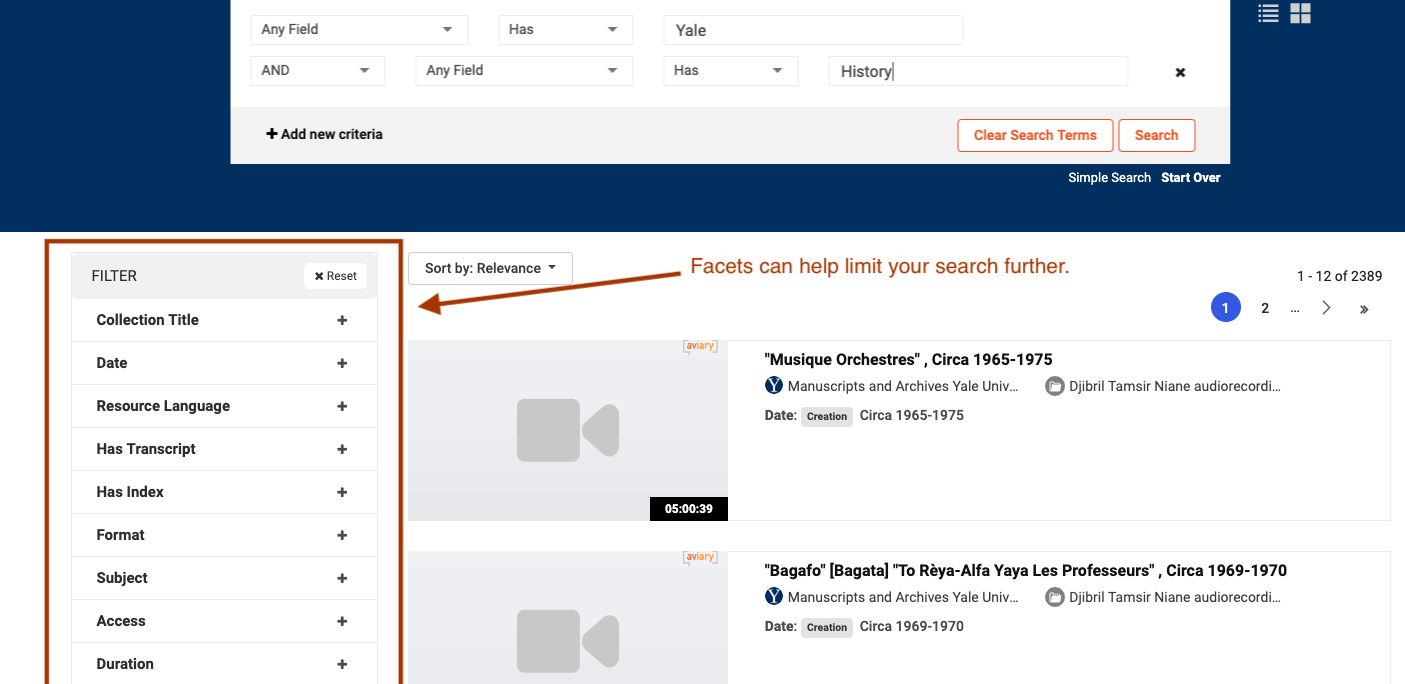Click the 05:00:39 duration badge
Screen dimensions: 1405x684
[x=688, y=509]
